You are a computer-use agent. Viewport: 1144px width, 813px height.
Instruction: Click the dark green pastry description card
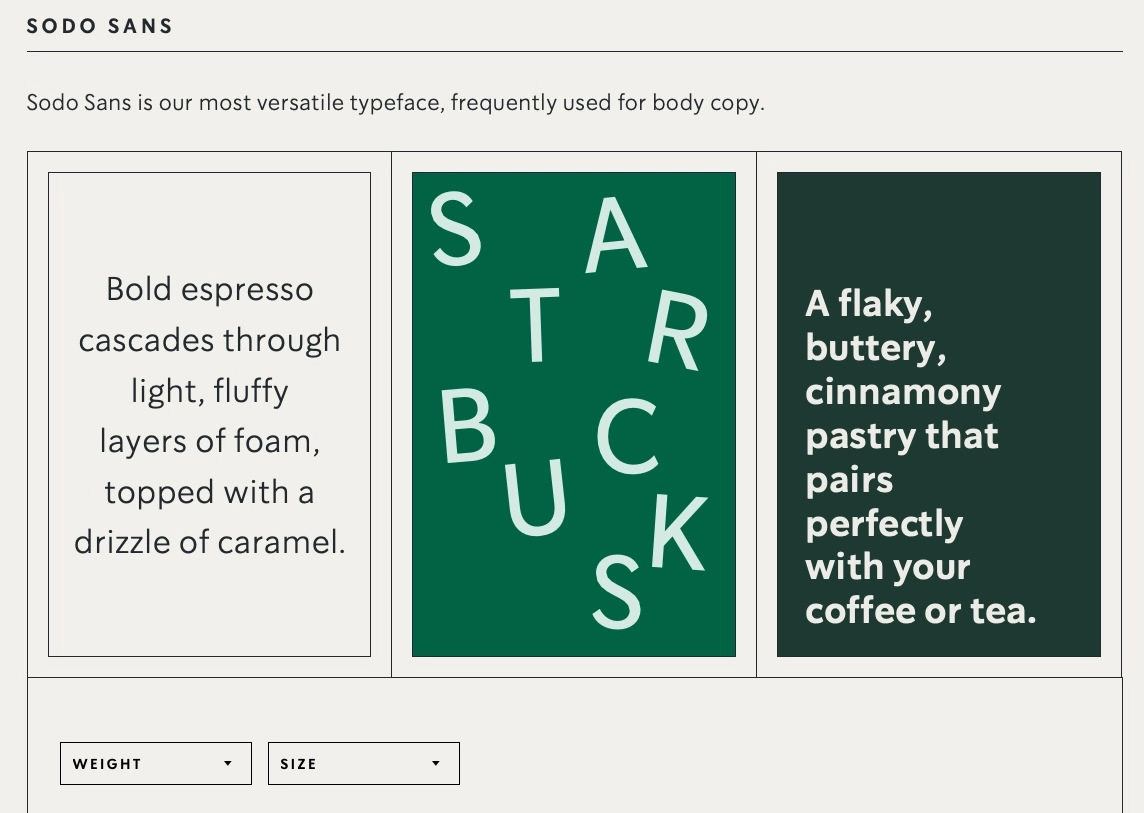point(939,414)
